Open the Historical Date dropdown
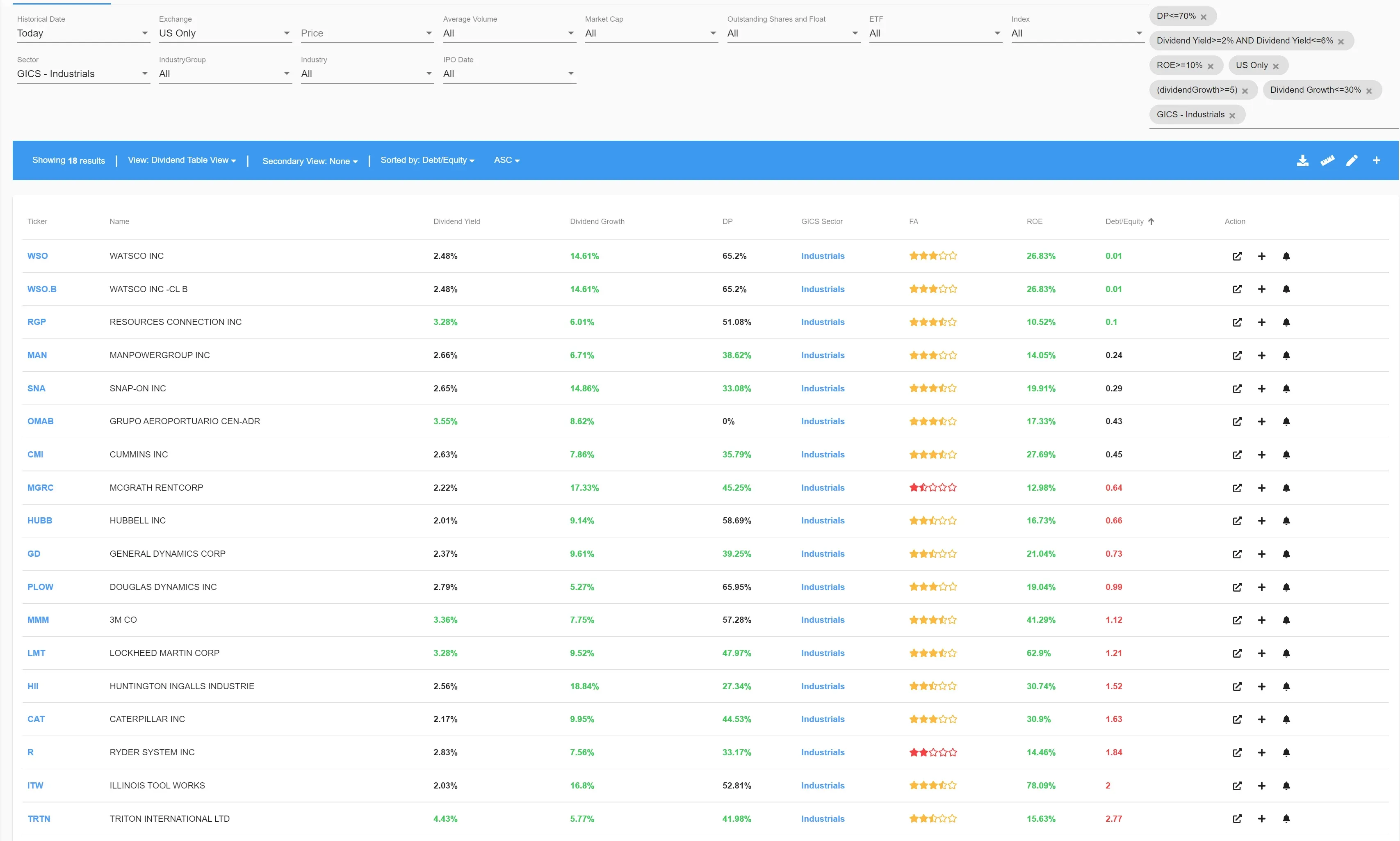The image size is (1400, 841). (83, 34)
